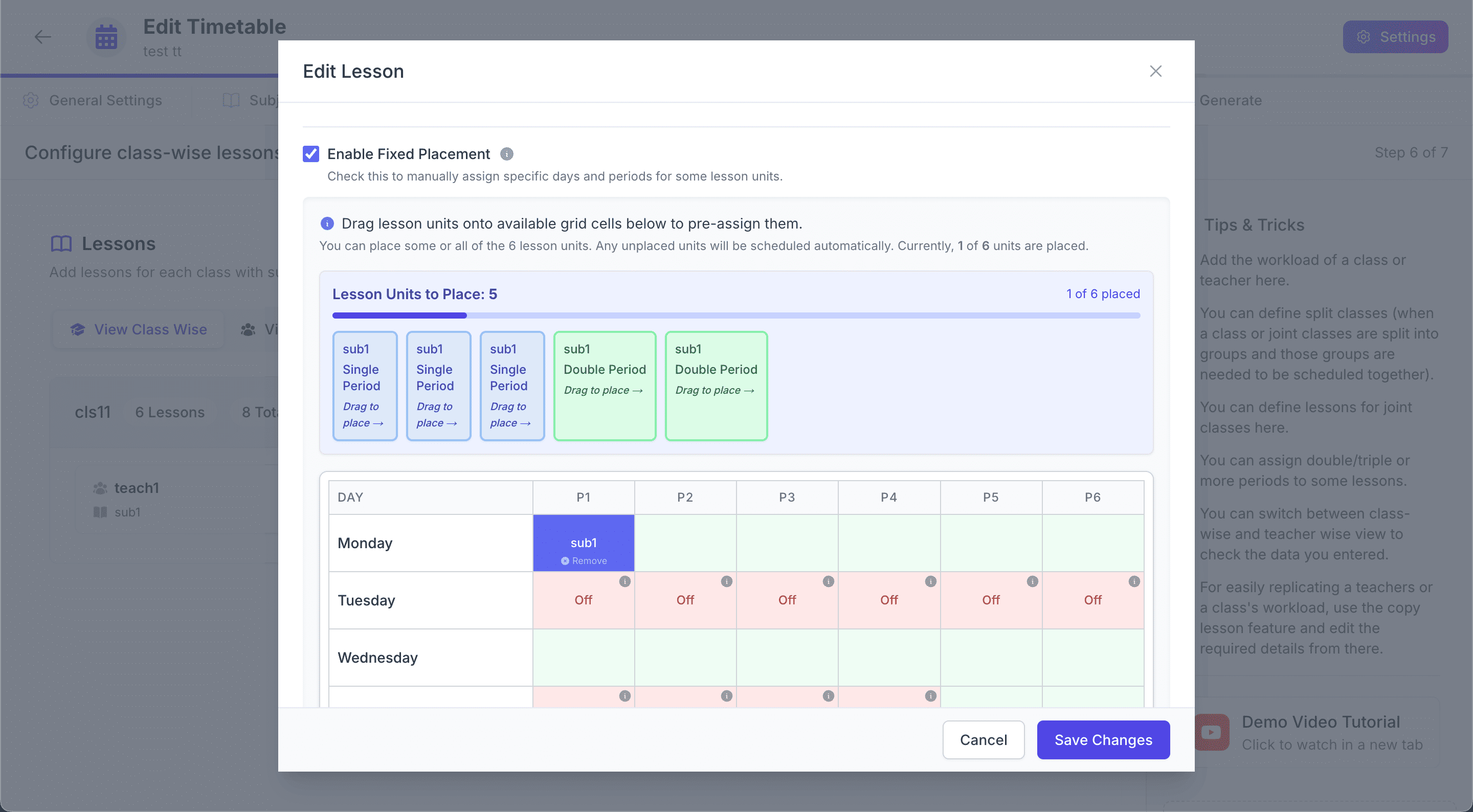
Task: Click info icon in P2 below Wednesday
Action: coord(727,696)
